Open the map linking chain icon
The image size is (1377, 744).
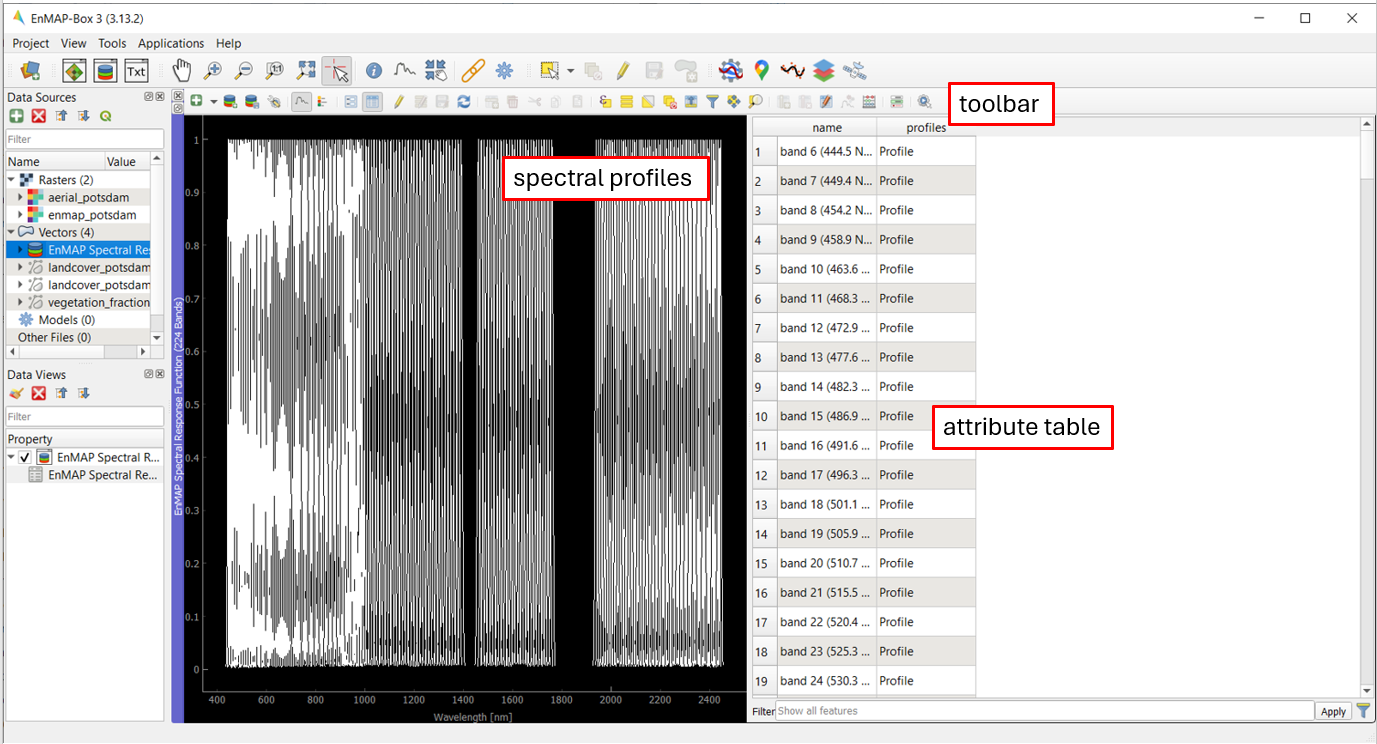pyautogui.click(x=473, y=70)
